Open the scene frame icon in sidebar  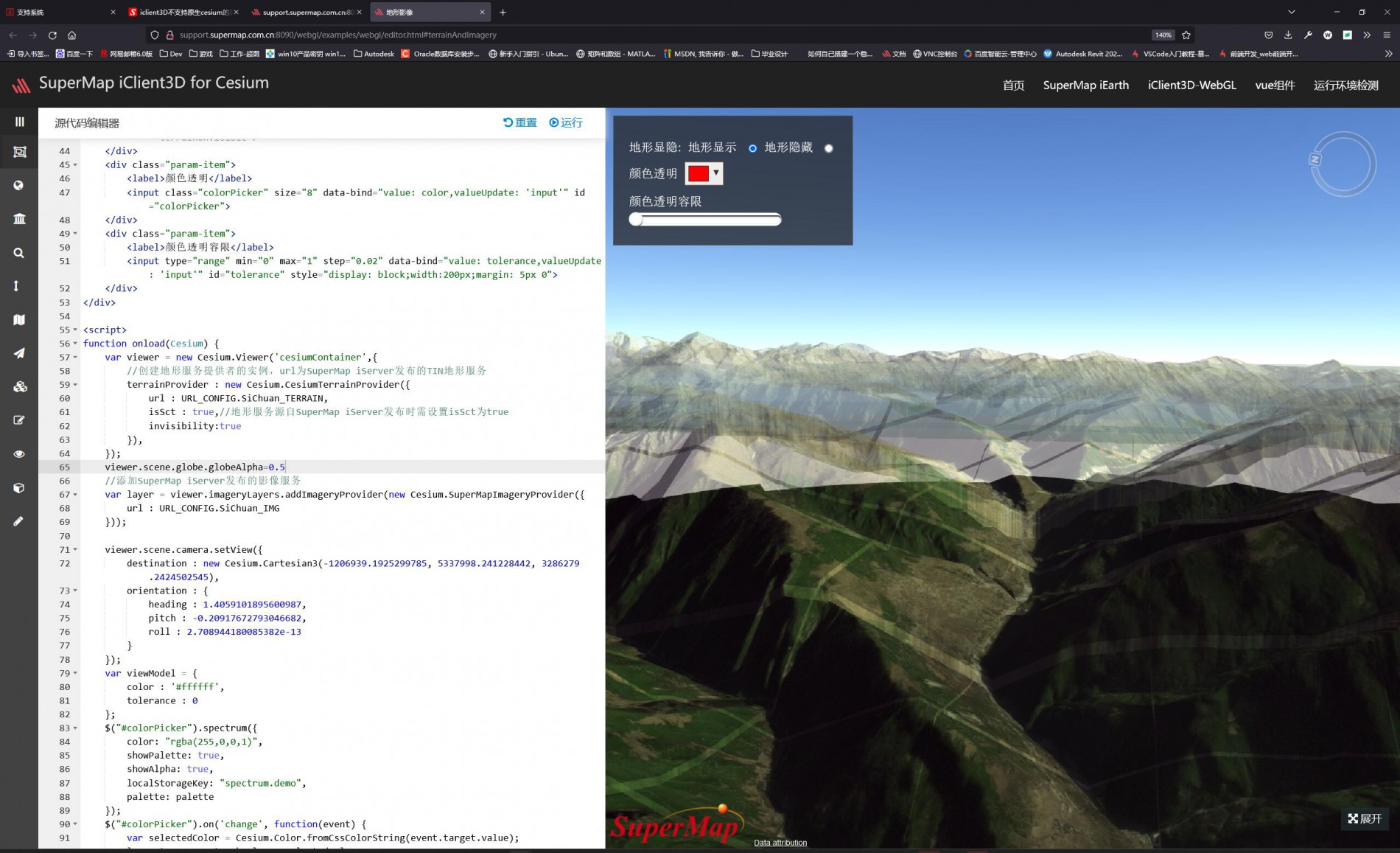[19, 152]
